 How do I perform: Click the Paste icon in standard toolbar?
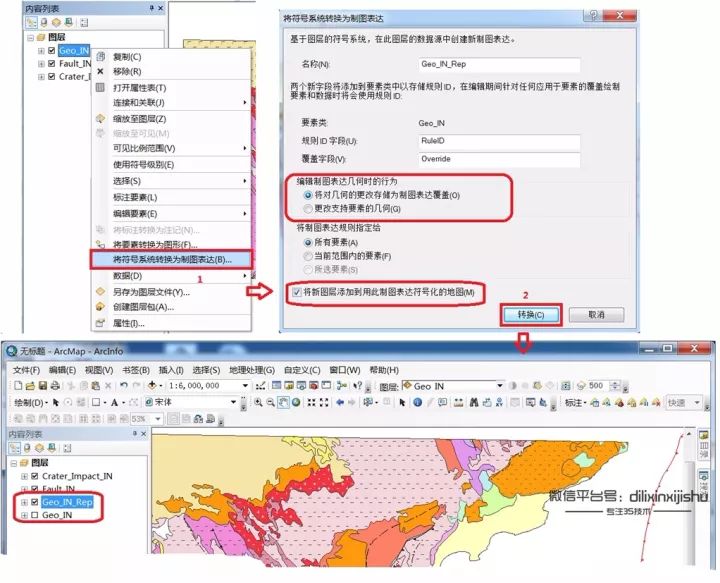(x=96, y=386)
